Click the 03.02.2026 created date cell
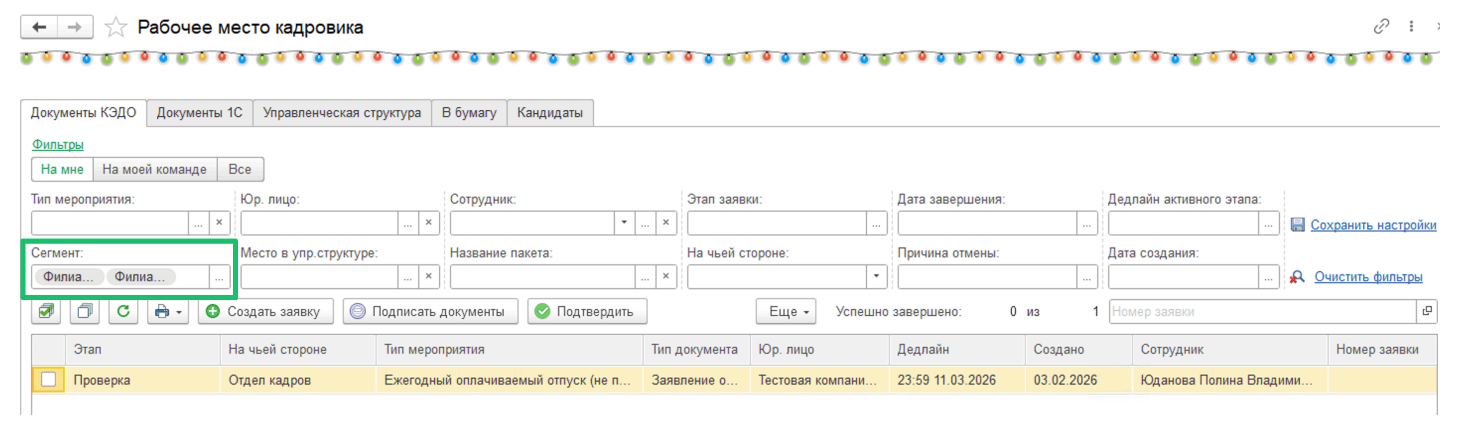The height and width of the screenshot is (437, 1457). tap(1079, 380)
